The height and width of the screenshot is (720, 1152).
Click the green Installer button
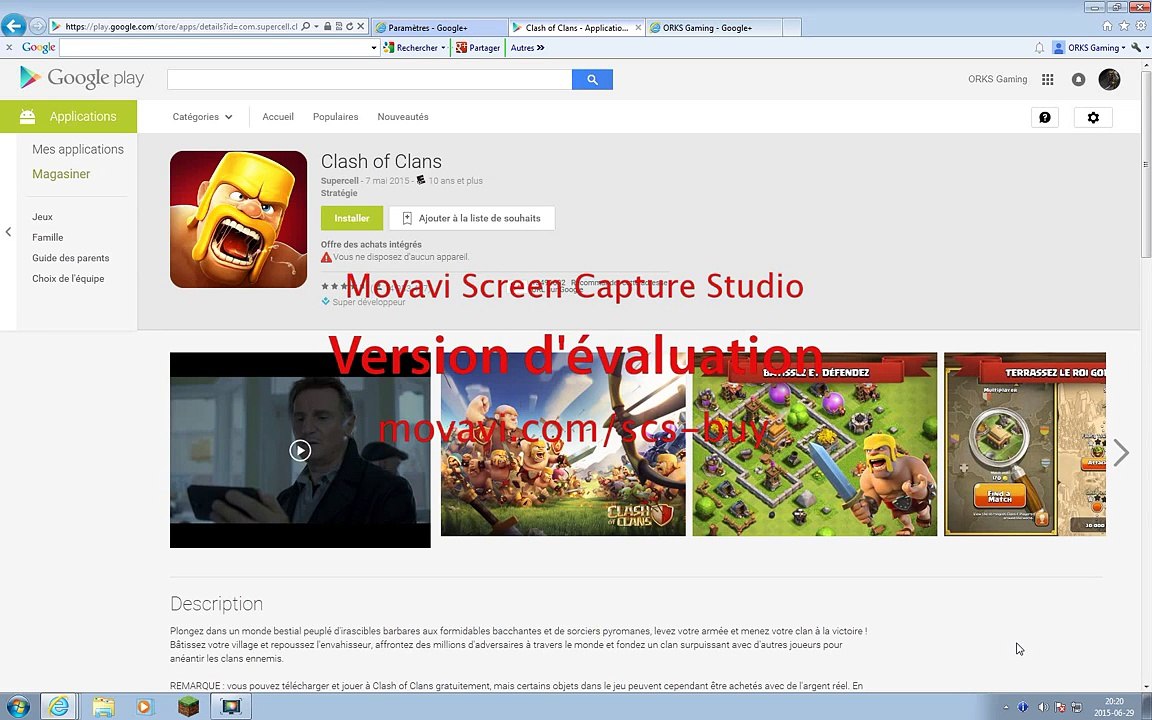pos(352,218)
